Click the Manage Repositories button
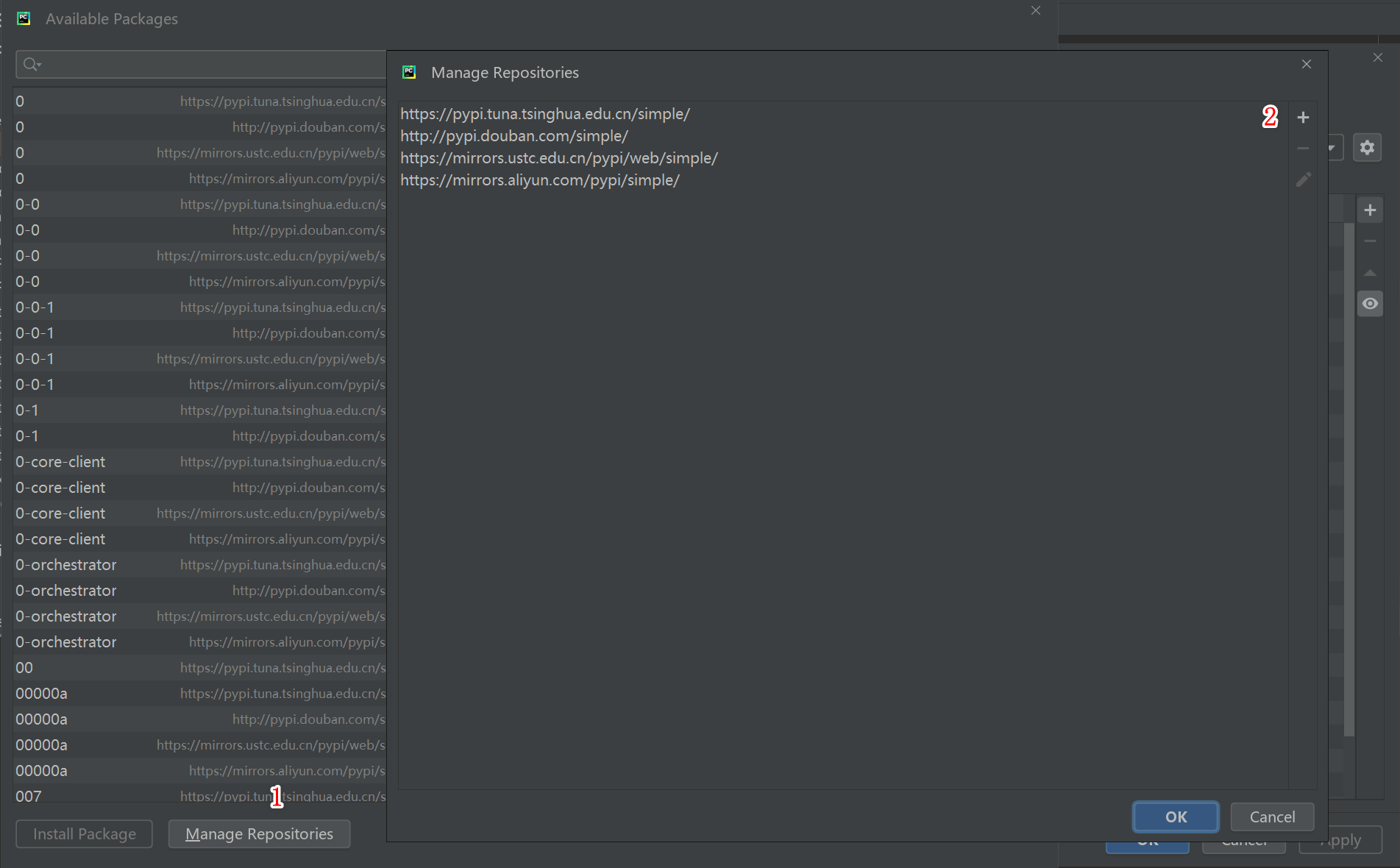Viewport: 1400px width, 868px height. pos(259,833)
